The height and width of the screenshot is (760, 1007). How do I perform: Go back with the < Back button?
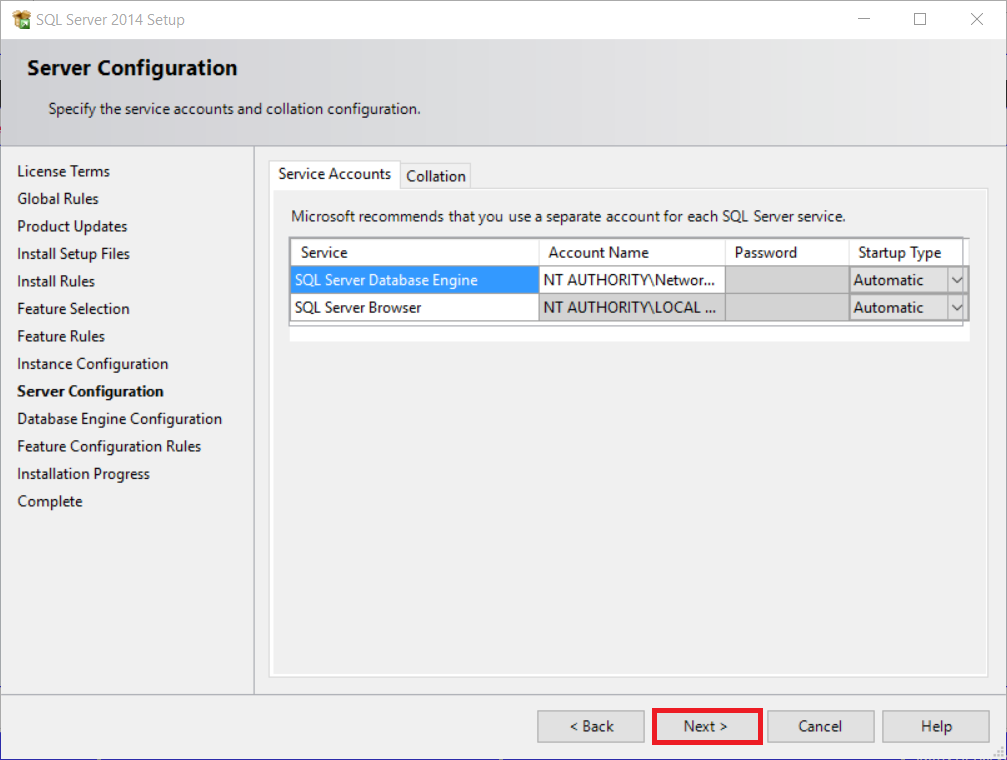[x=591, y=727]
